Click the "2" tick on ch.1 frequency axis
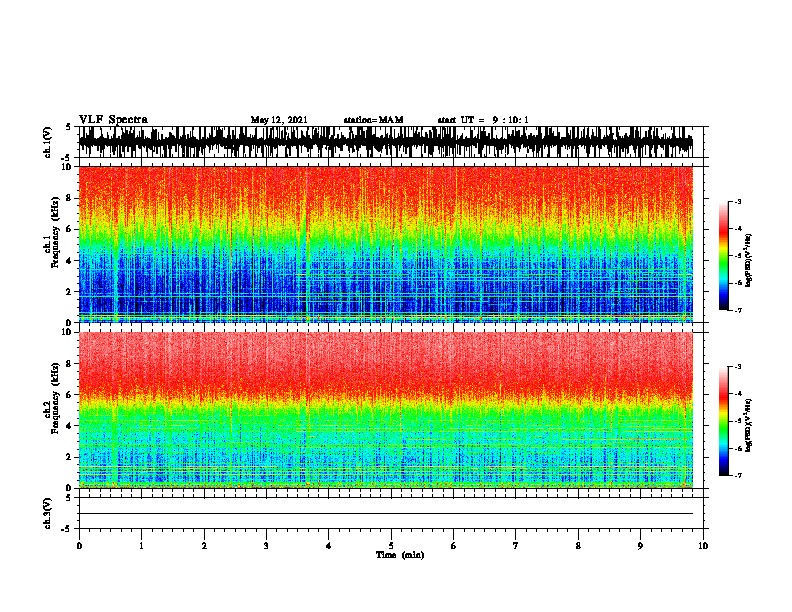 click(x=70, y=291)
